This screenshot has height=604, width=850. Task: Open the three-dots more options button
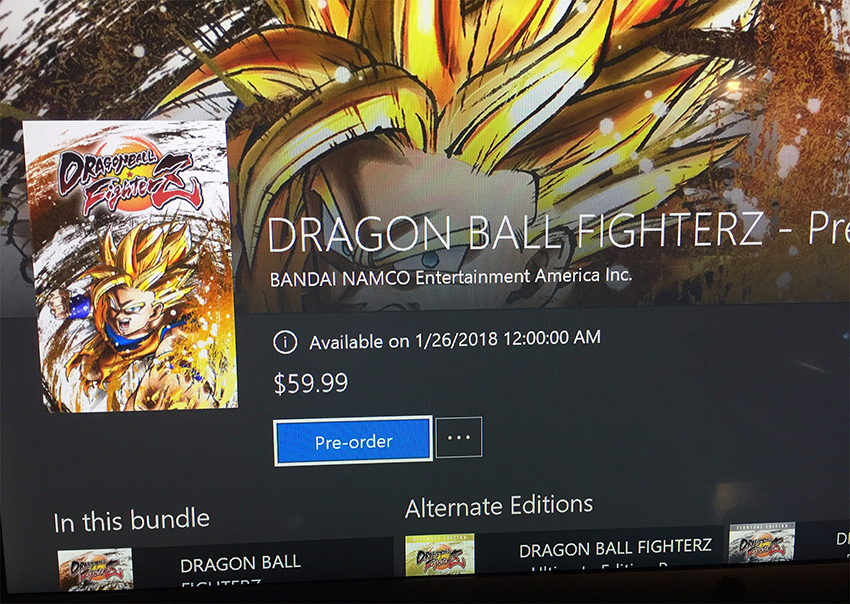(459, 437)
